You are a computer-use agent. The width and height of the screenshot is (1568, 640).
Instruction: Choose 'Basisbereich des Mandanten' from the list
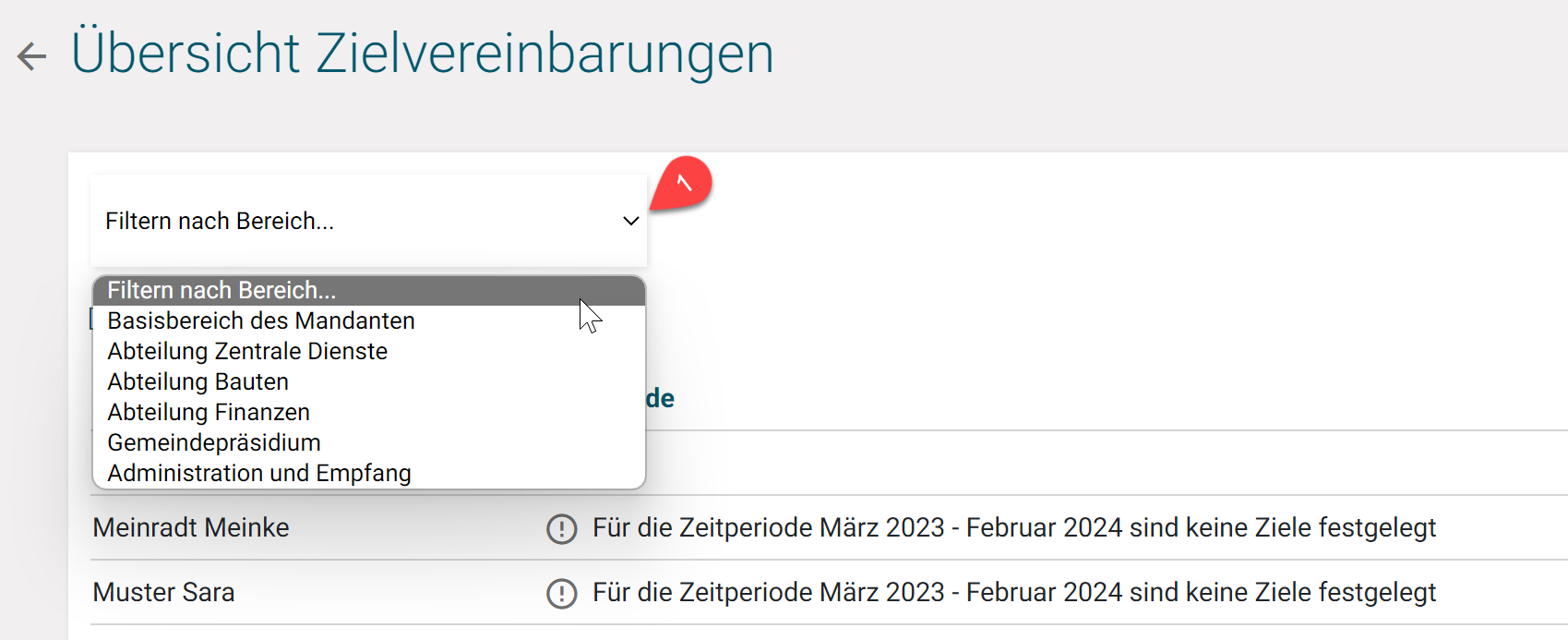coord(261,320)
